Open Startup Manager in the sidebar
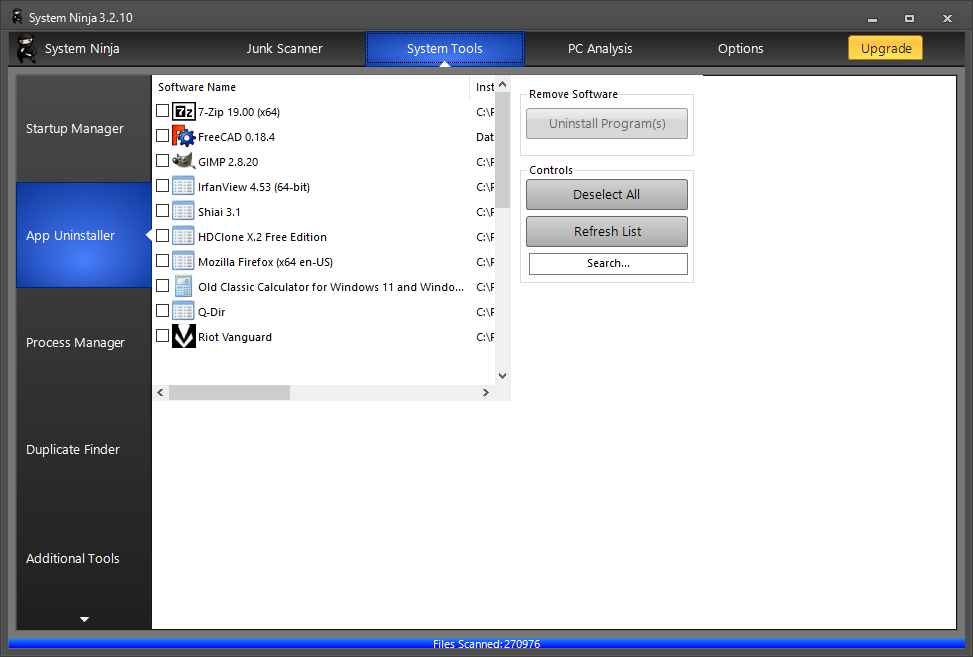Image resolution: width=973 pixels, height=657 pixels. click(x=84, y=128)
